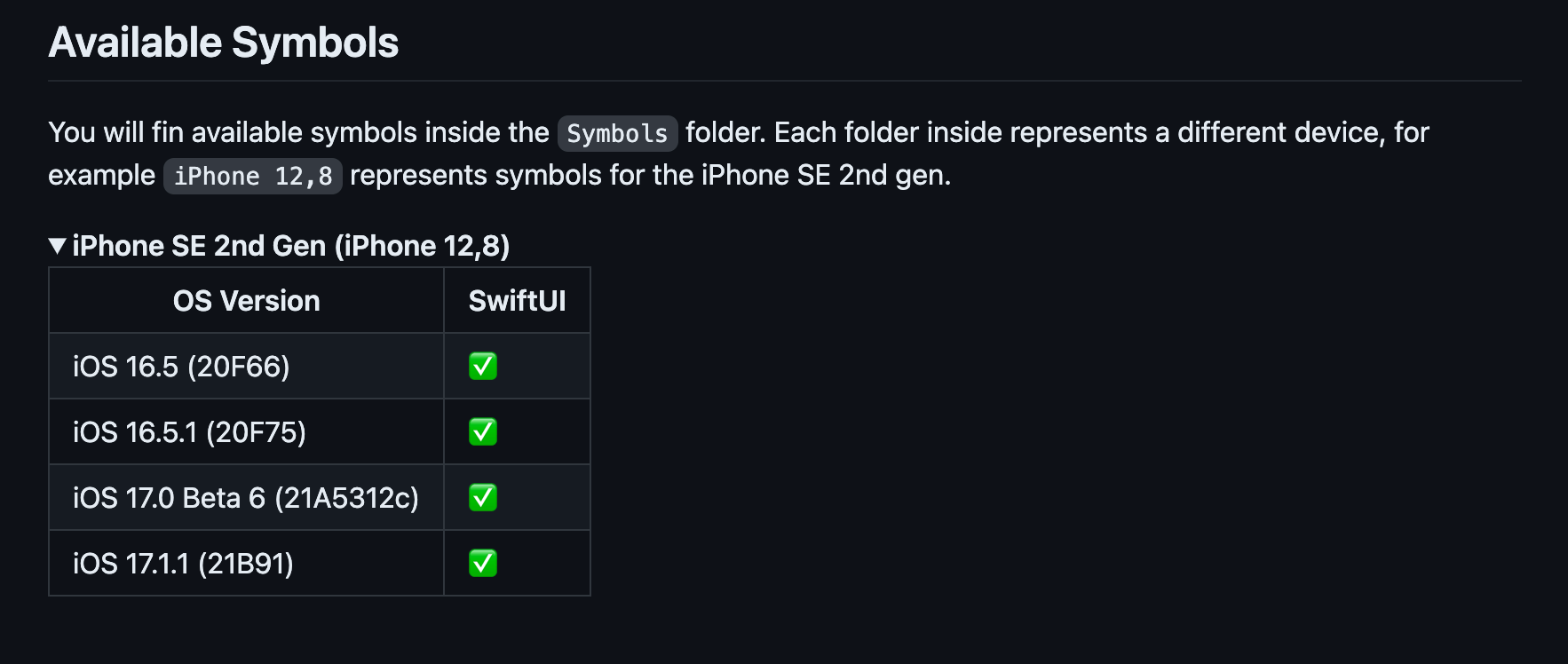Click the iPhone SE 2nd Gen summary title
This screenshot has height=664, width=1568.
(x=291, y=246)
